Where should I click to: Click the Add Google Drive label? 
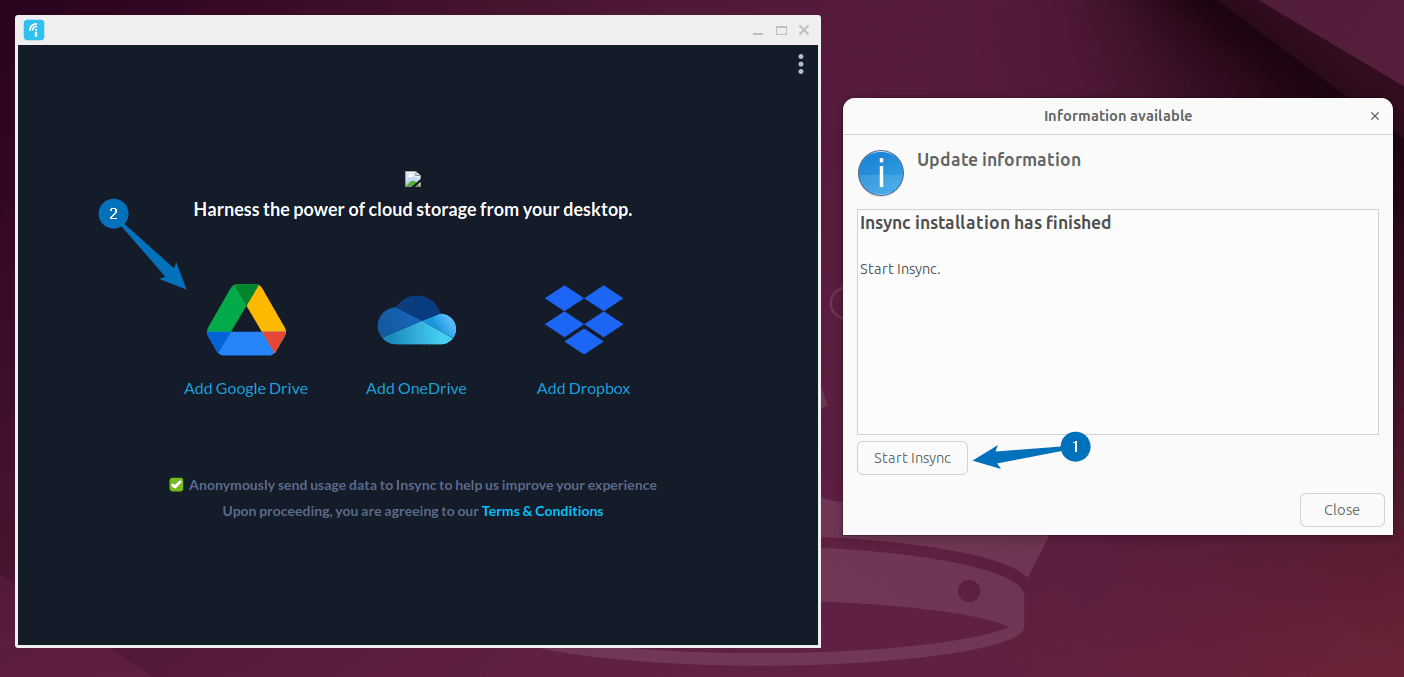(x=246, y=388)
